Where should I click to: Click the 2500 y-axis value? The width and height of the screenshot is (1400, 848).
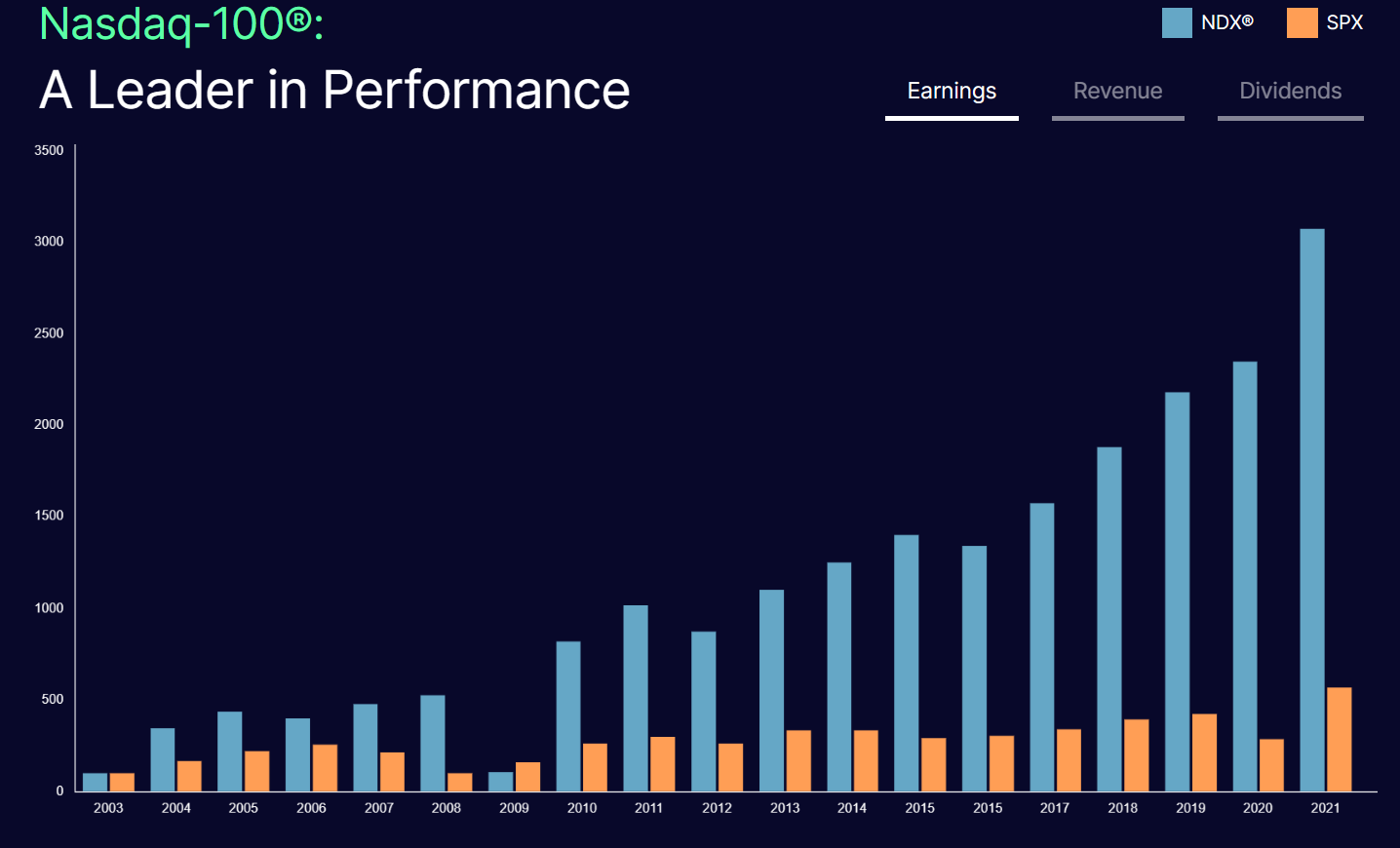click(49, 333)
